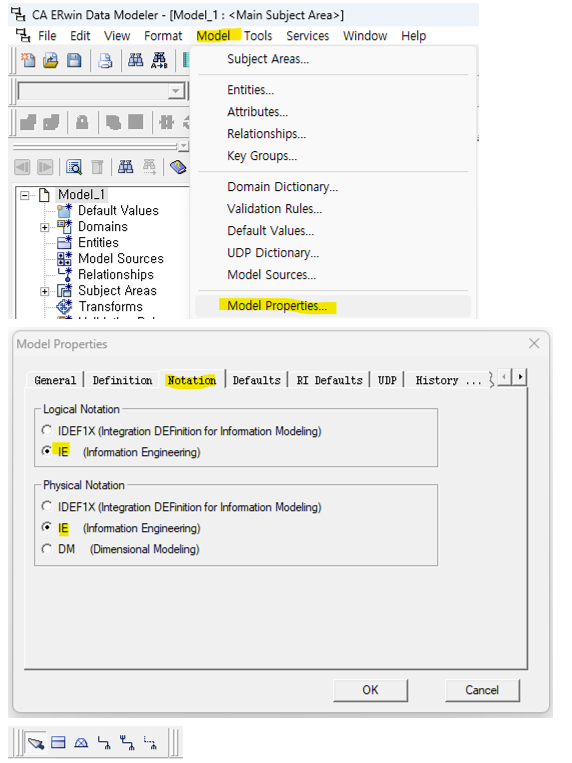Click inside the empty combo box field
The image size is (572, 763).
pos(93,91)
